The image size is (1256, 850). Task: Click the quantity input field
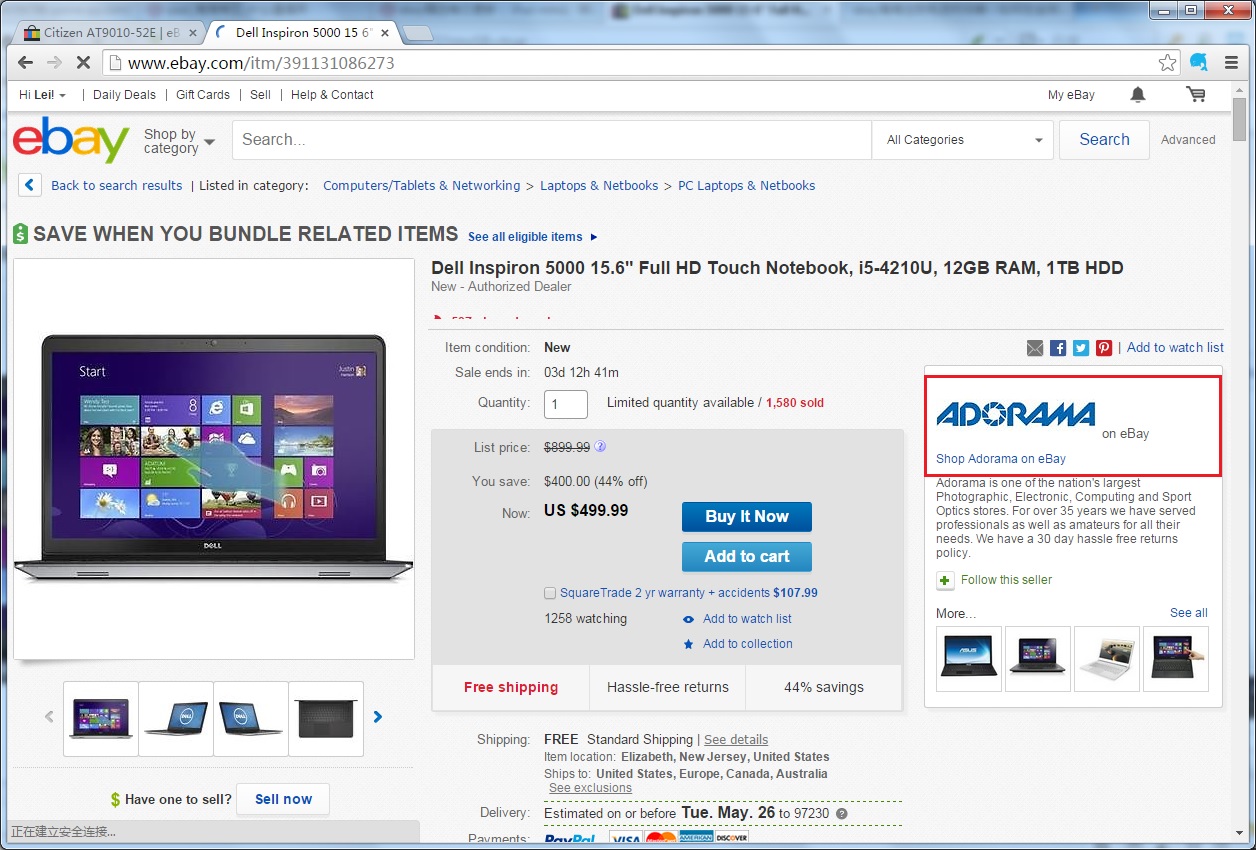[565, 404]
